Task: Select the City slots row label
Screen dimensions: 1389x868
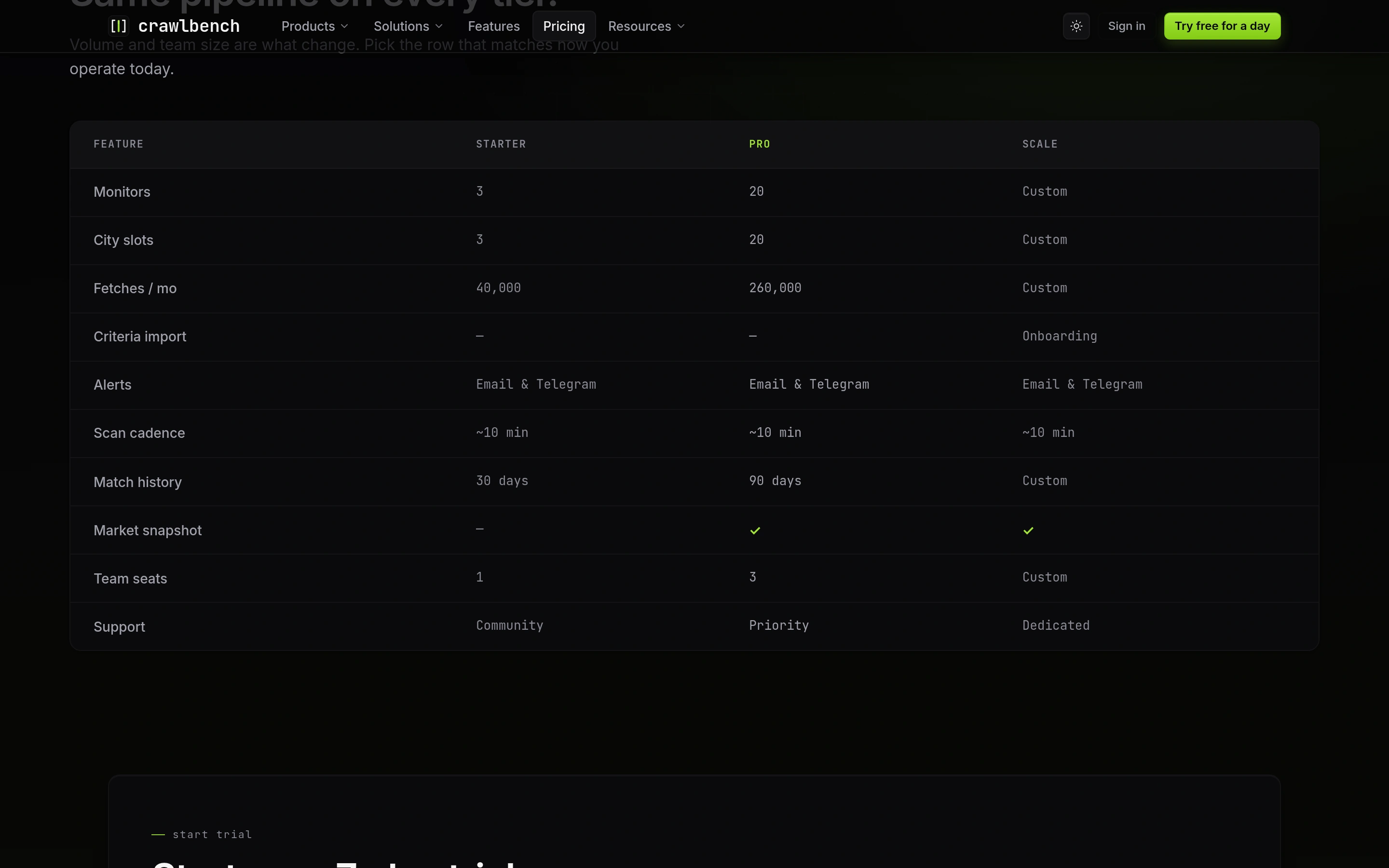Action: (123, 240)
